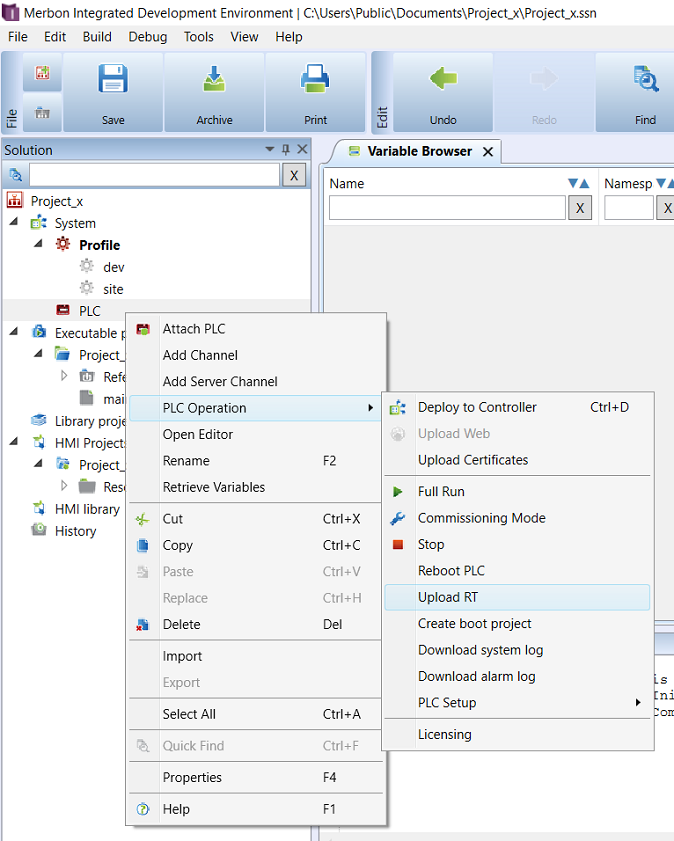Click the Variable Browser tab icon
Viewport: 674px width, 841px height.
click(x=354, y=151)
